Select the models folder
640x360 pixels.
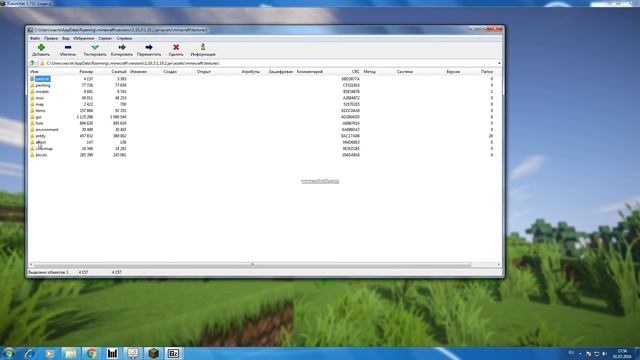[42, 91]
